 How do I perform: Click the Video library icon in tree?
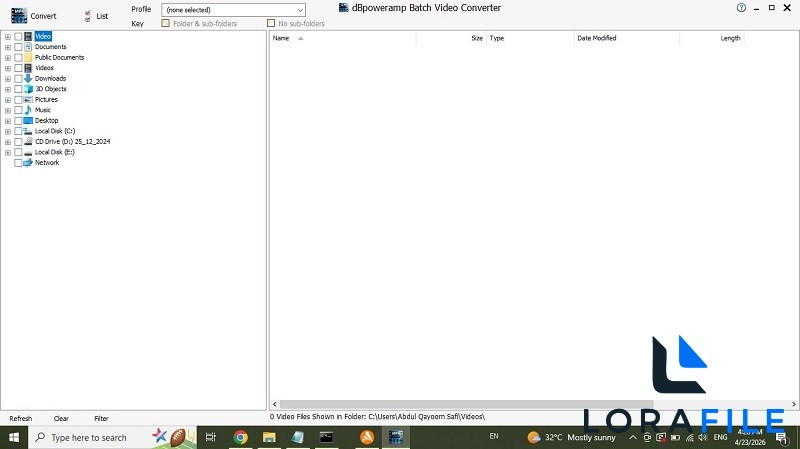point(28,36)
